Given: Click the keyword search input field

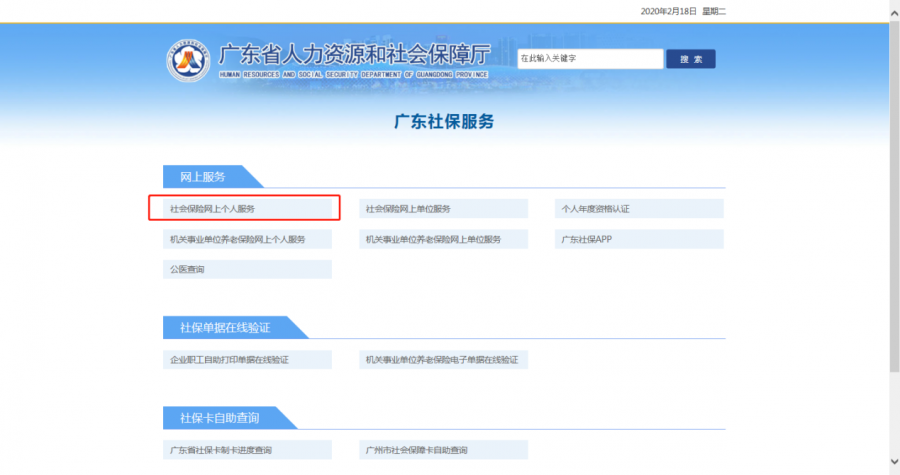Looking at the screenshot, I should tap(590, 59).
